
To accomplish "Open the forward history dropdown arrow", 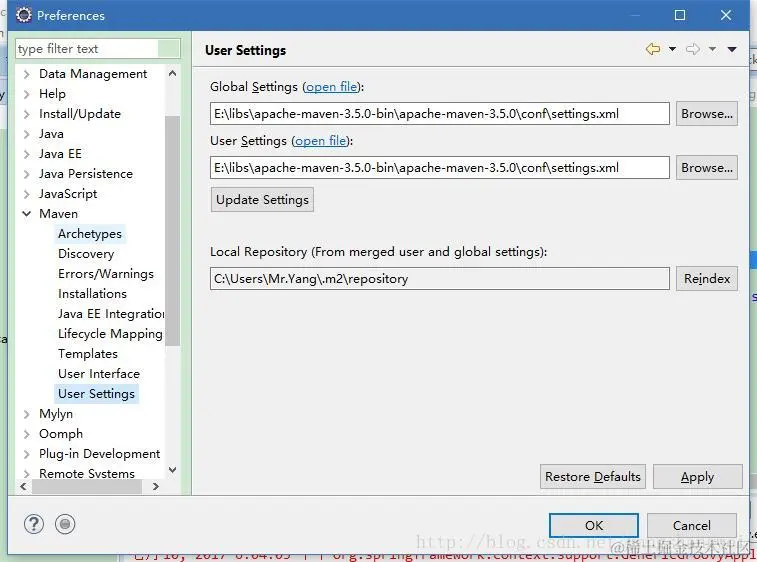I will tap(712, 49).
